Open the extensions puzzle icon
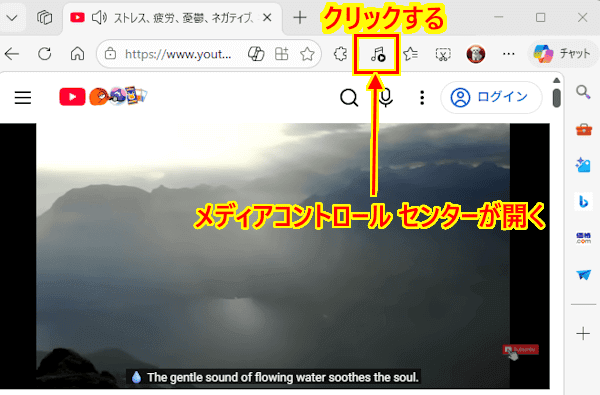 (340, 54)
